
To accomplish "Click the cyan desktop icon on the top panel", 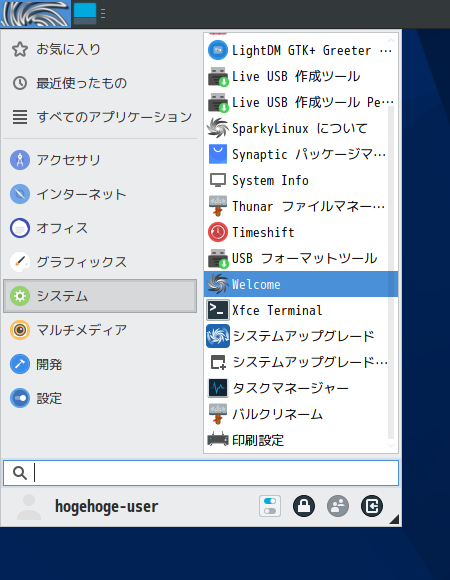I will 85,14.
